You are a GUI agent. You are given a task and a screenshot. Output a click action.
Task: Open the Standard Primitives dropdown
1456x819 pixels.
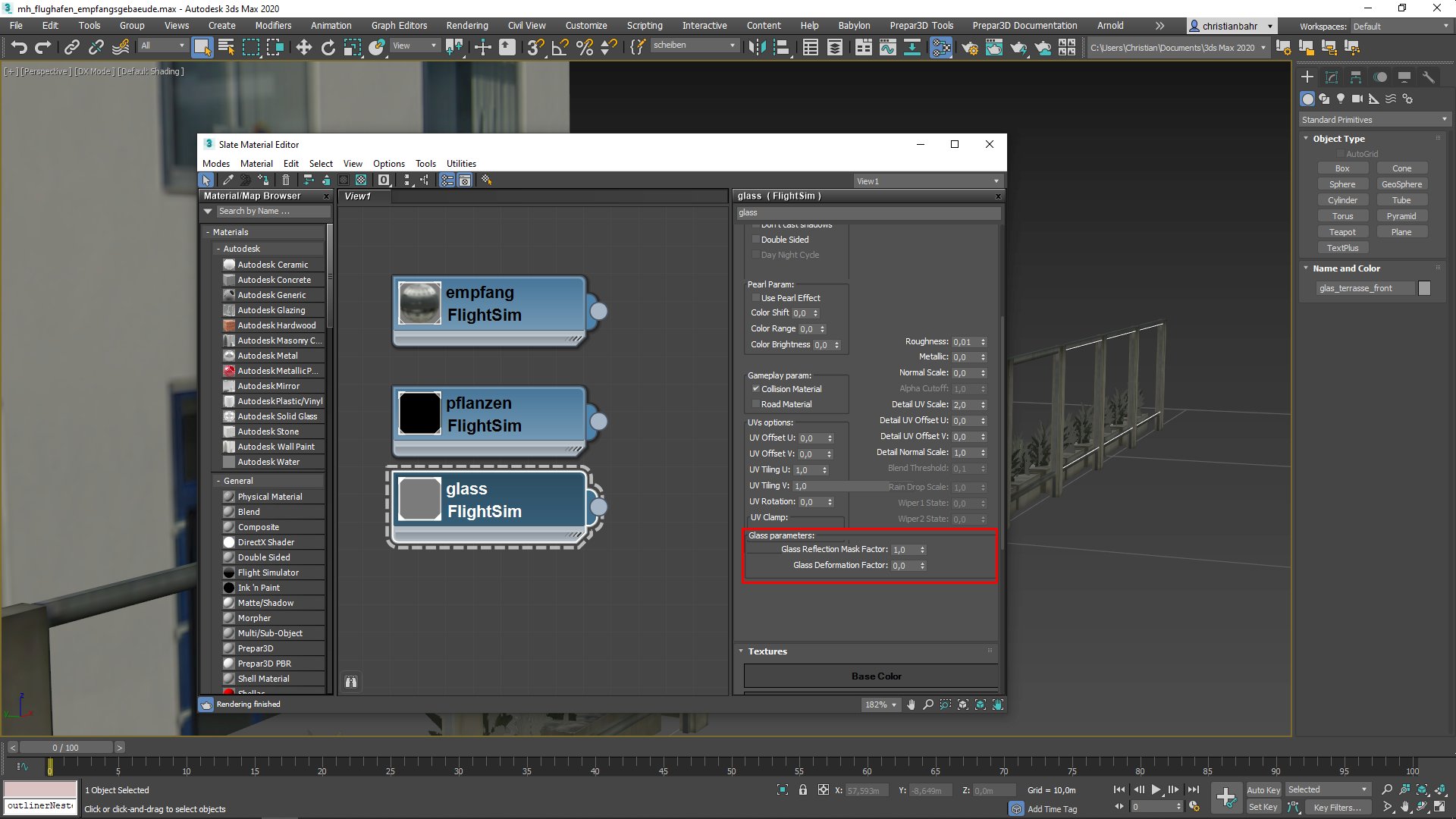click(x=1374, y=120)
